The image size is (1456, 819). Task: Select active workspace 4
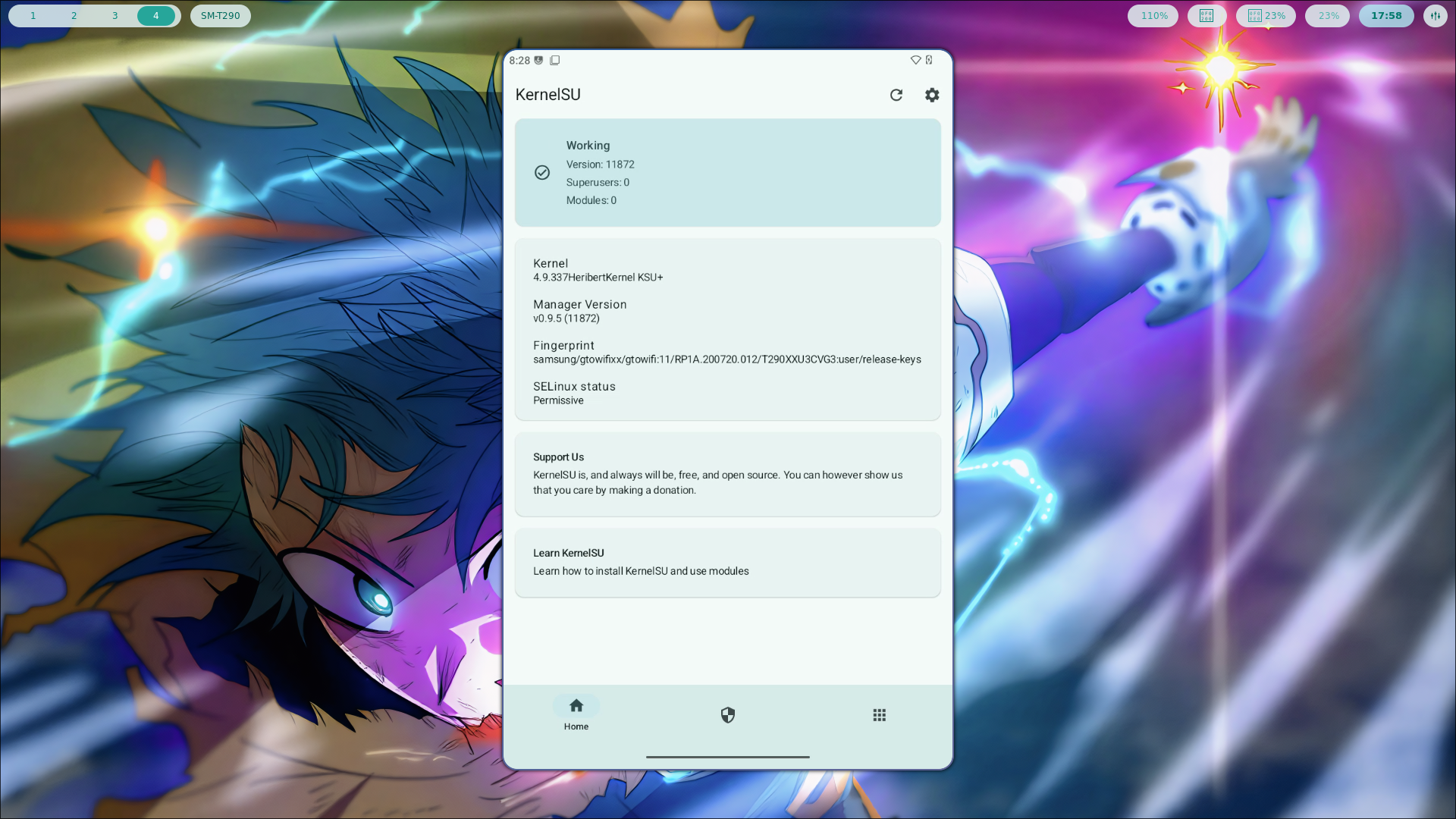coord(156,16)
